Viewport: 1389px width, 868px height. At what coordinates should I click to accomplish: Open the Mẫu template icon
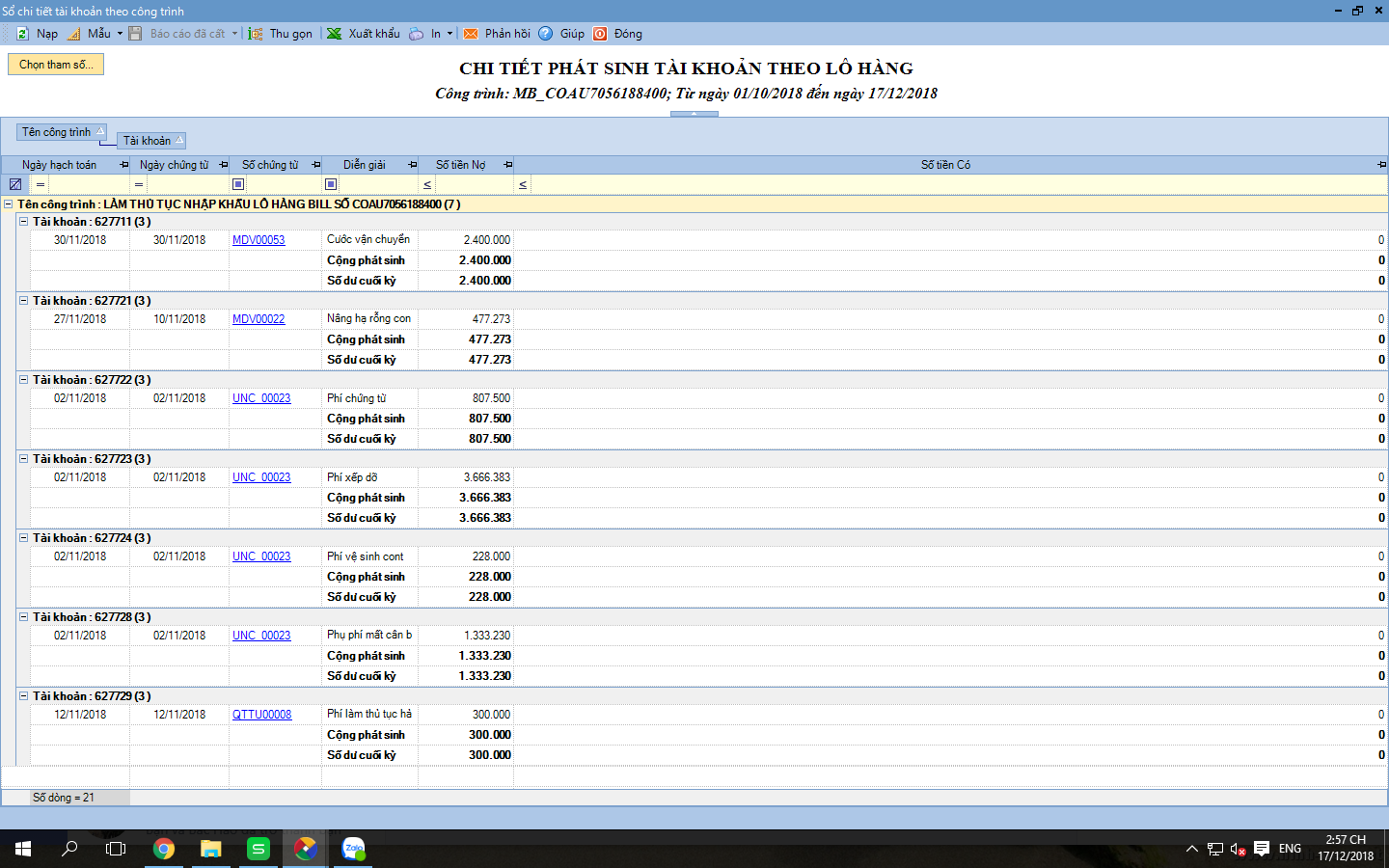point(74,34)
